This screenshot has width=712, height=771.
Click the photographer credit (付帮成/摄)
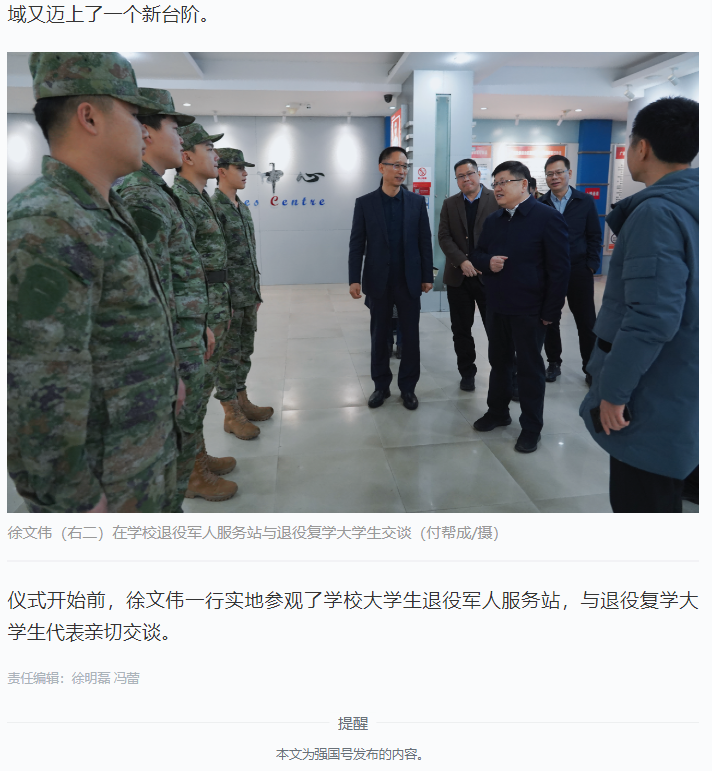coord(459,533)
